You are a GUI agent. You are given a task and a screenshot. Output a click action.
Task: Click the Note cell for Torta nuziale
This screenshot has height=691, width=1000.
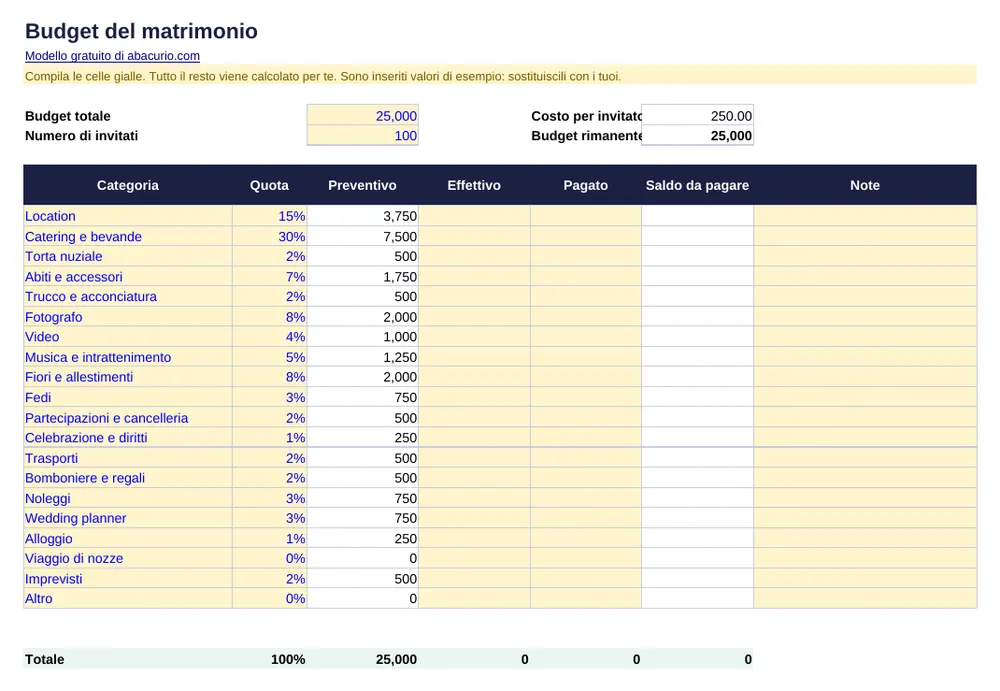865,256
